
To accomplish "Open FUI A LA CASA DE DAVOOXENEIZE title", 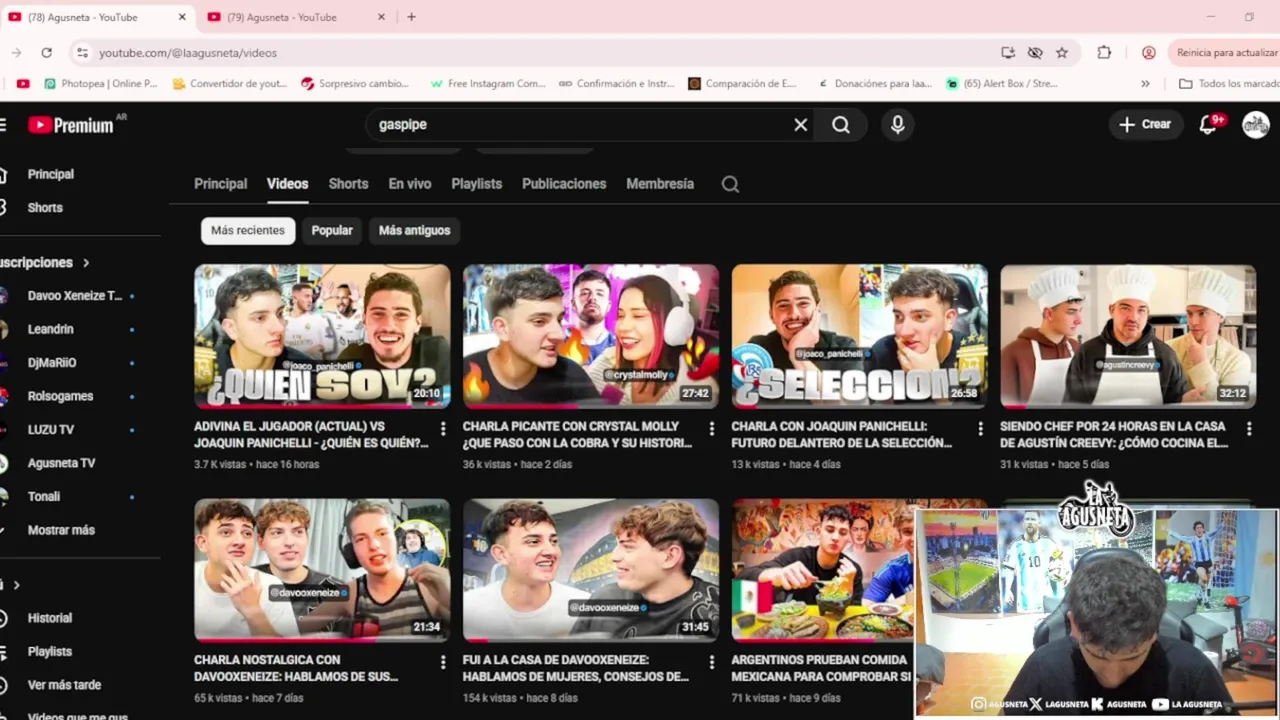I will pos(576,668).
